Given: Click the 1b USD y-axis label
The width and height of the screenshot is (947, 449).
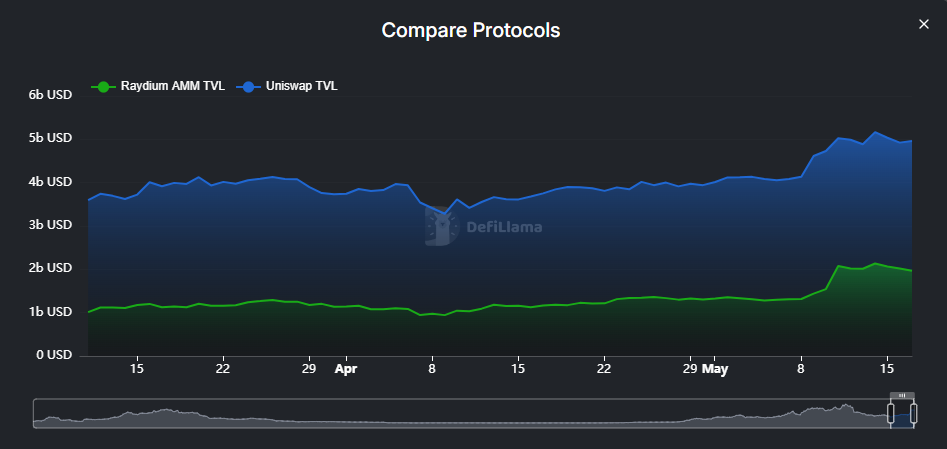Looking at the screenshot, I should (x=50, y=312).
